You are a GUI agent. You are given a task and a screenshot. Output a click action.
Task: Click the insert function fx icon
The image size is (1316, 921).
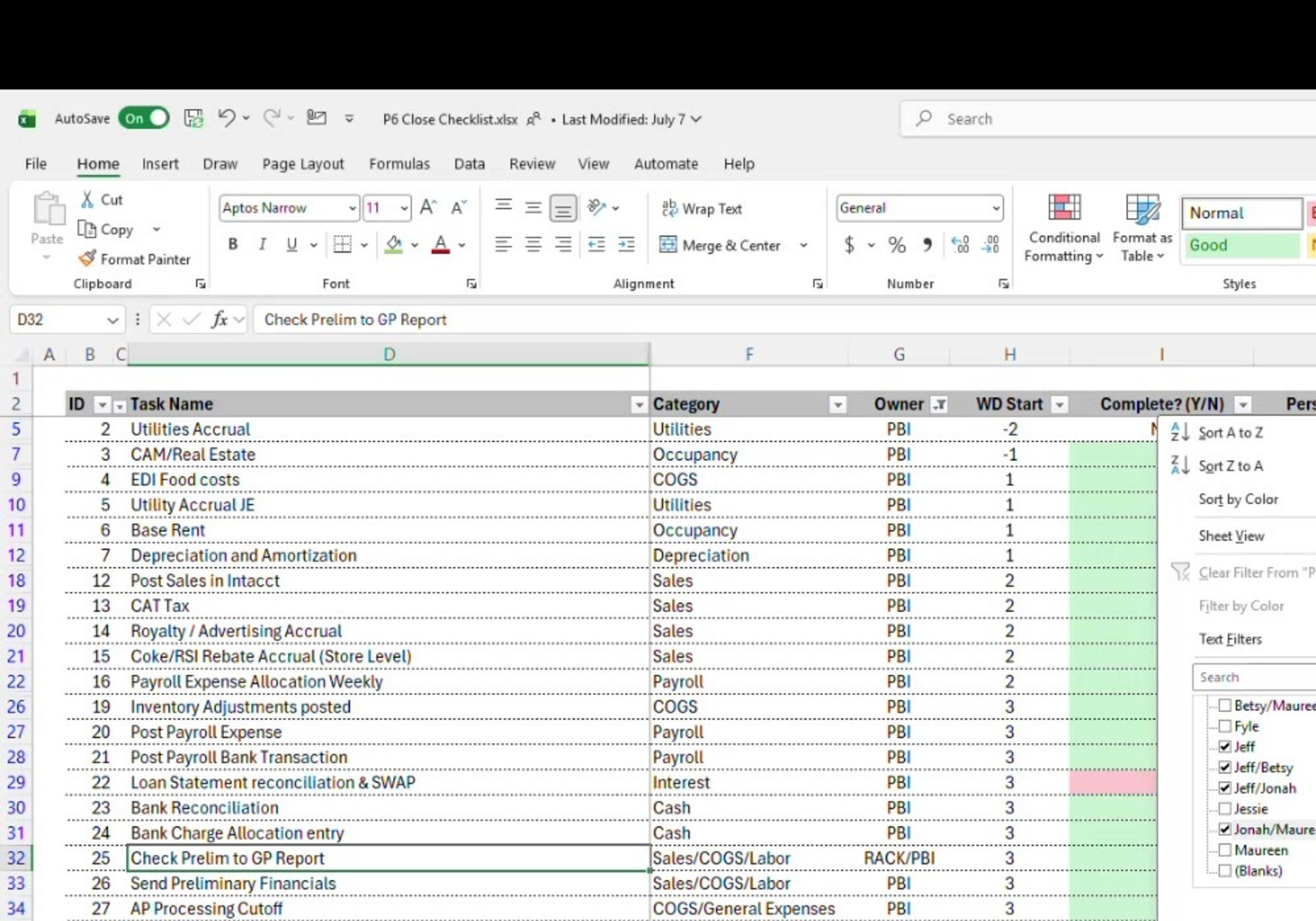(x=220, y=319)
